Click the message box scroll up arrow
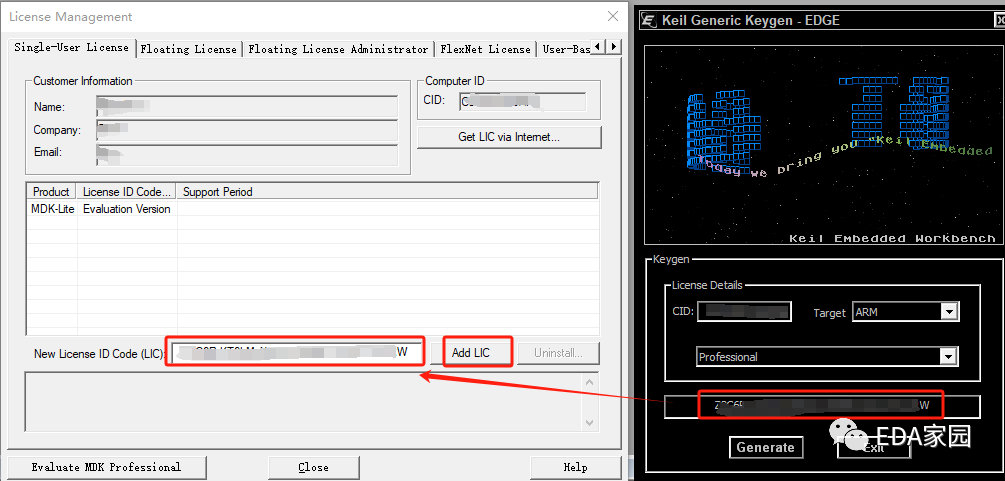 click(x=590, y=382)
